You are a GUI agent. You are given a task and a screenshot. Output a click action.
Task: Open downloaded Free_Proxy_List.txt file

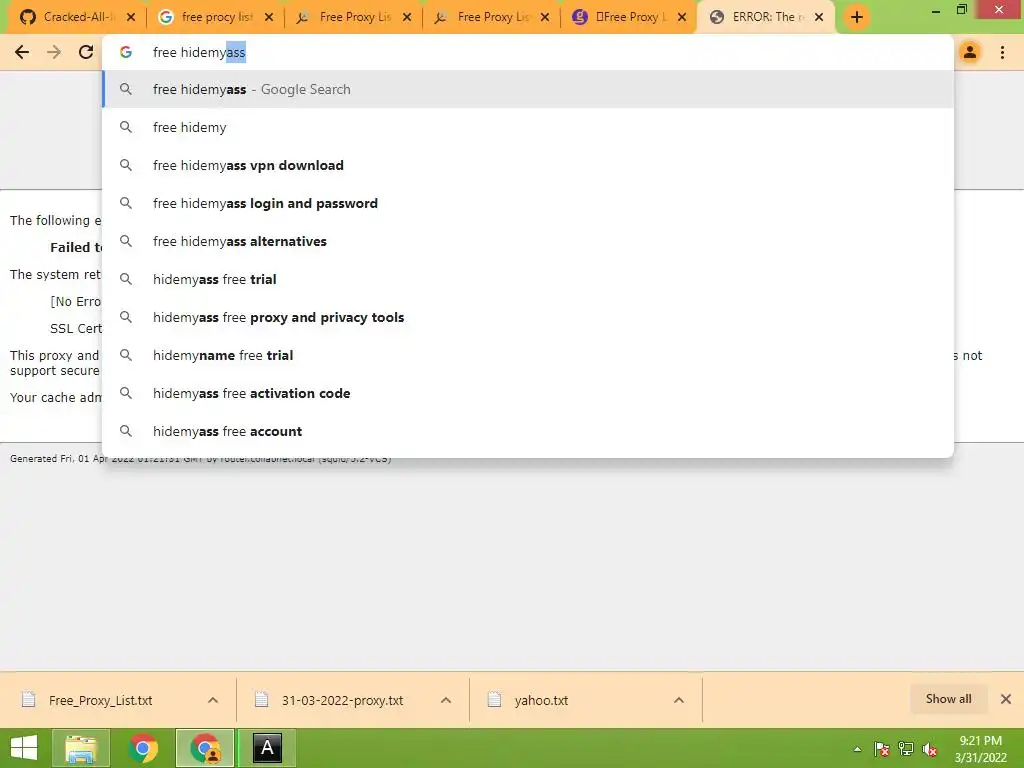(x=99, y=700)
